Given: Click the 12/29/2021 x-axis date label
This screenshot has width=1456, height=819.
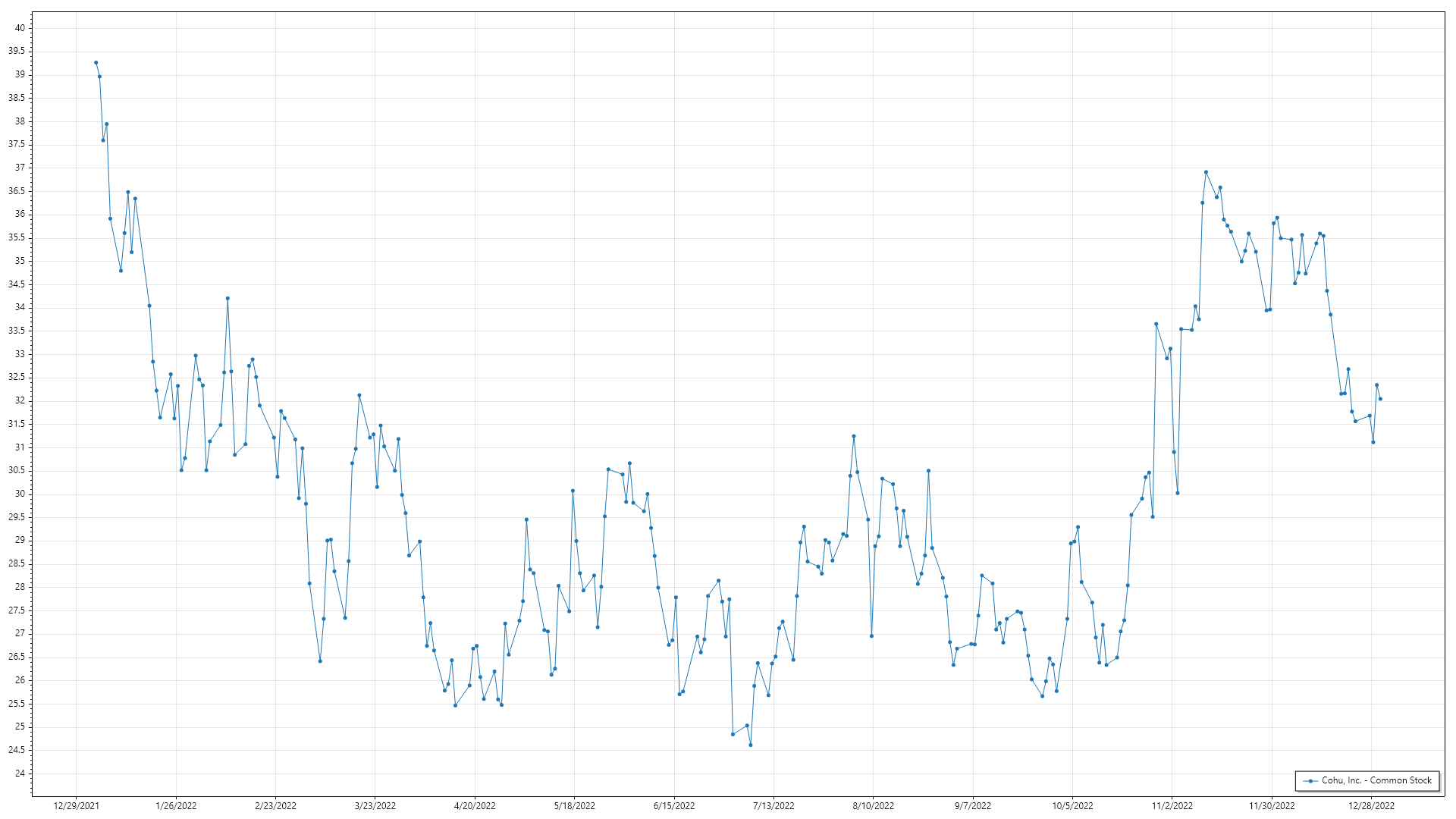Looking at the screenshot, I should click(76, 806).
